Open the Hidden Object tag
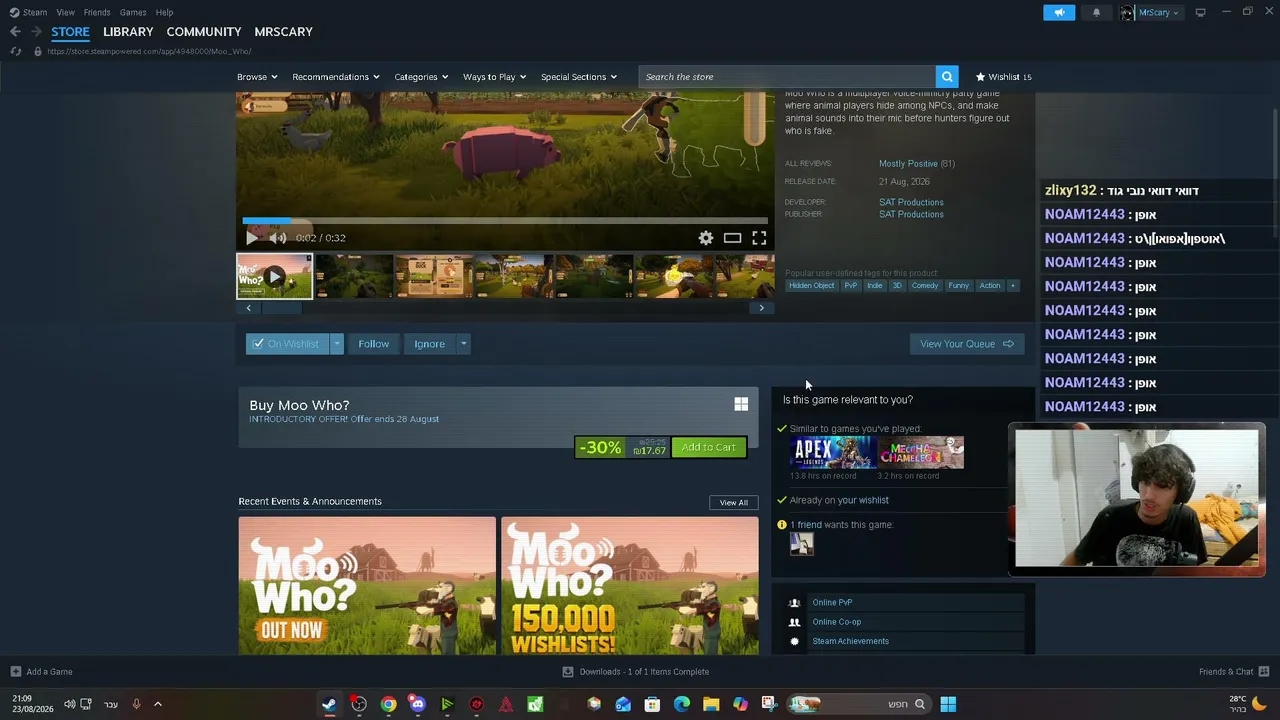The image size is (1280, 720). 811,286
